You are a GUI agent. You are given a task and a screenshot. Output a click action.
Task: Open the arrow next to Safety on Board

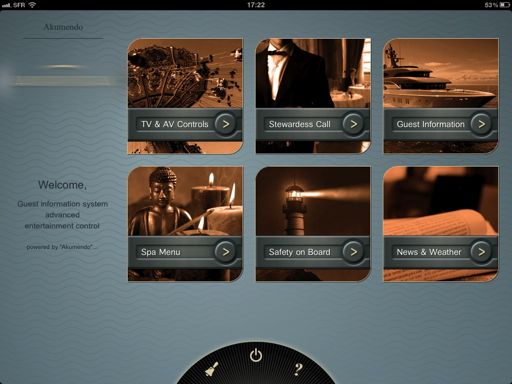353,252
